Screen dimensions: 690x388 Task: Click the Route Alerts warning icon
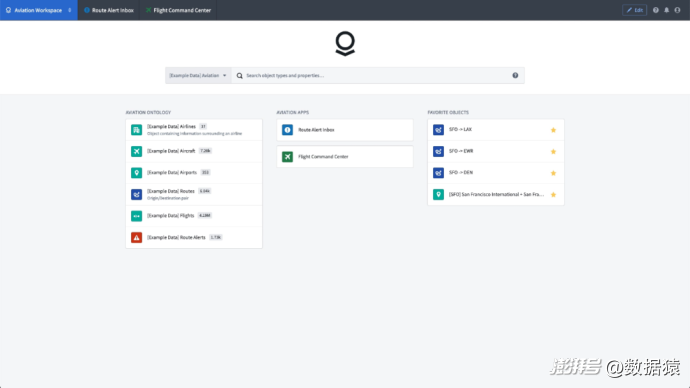pos(136,238)
